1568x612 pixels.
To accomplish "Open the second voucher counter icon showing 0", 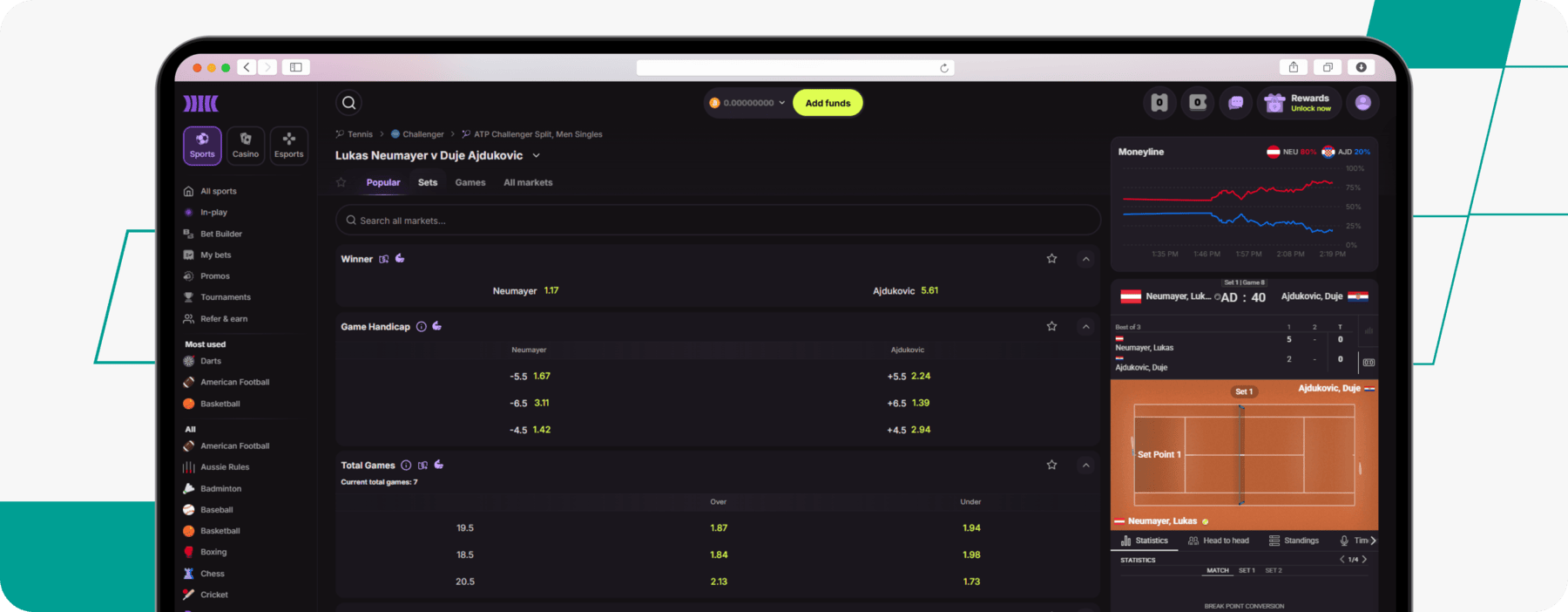I will pyautogui.click(x=1198, y=103).
